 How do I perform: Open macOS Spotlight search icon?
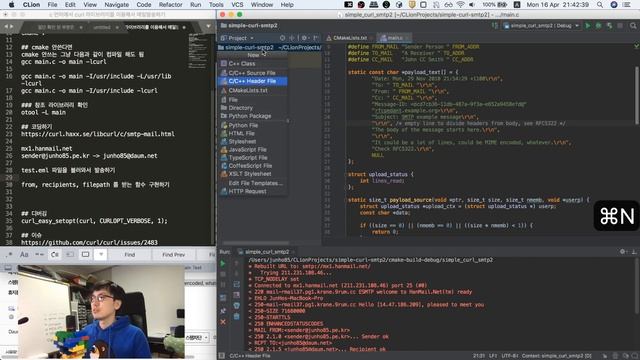pyautogui.click(x=600, y=4)
